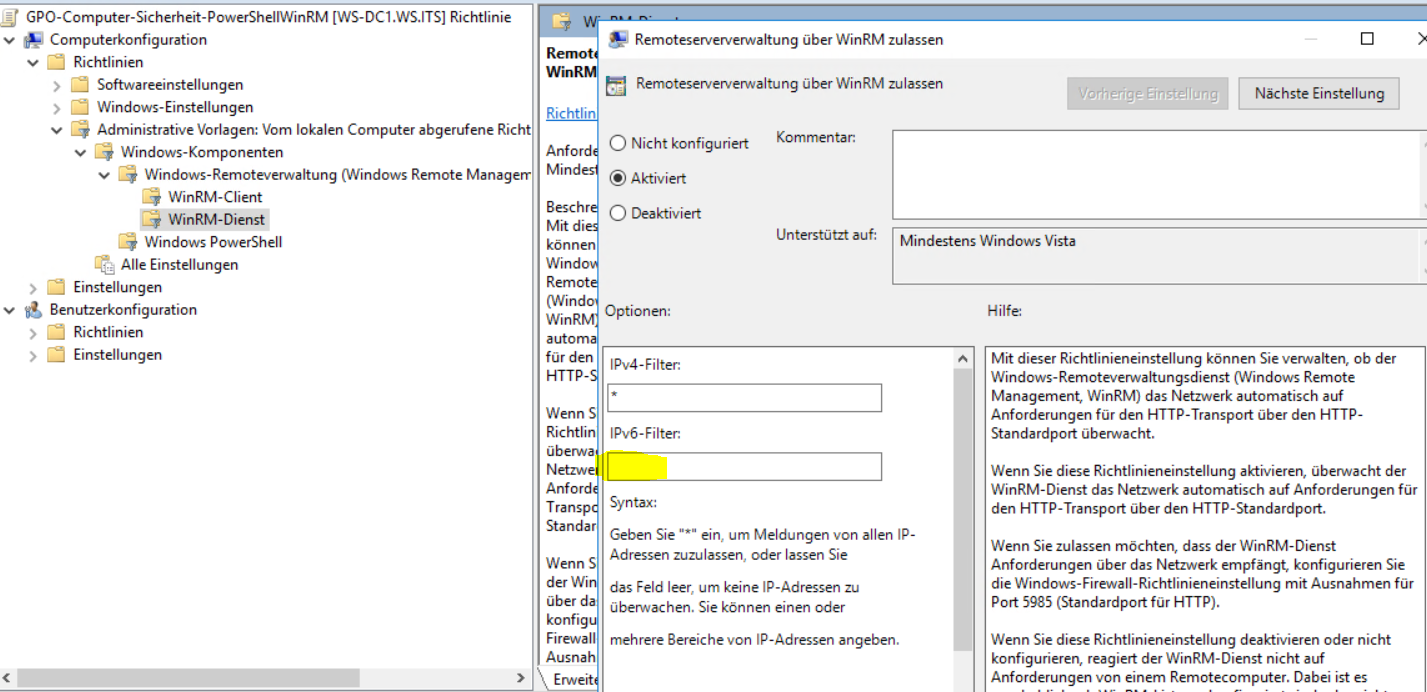Select the WinRM-Client tree item label
1427x692 pixels.
215,197
